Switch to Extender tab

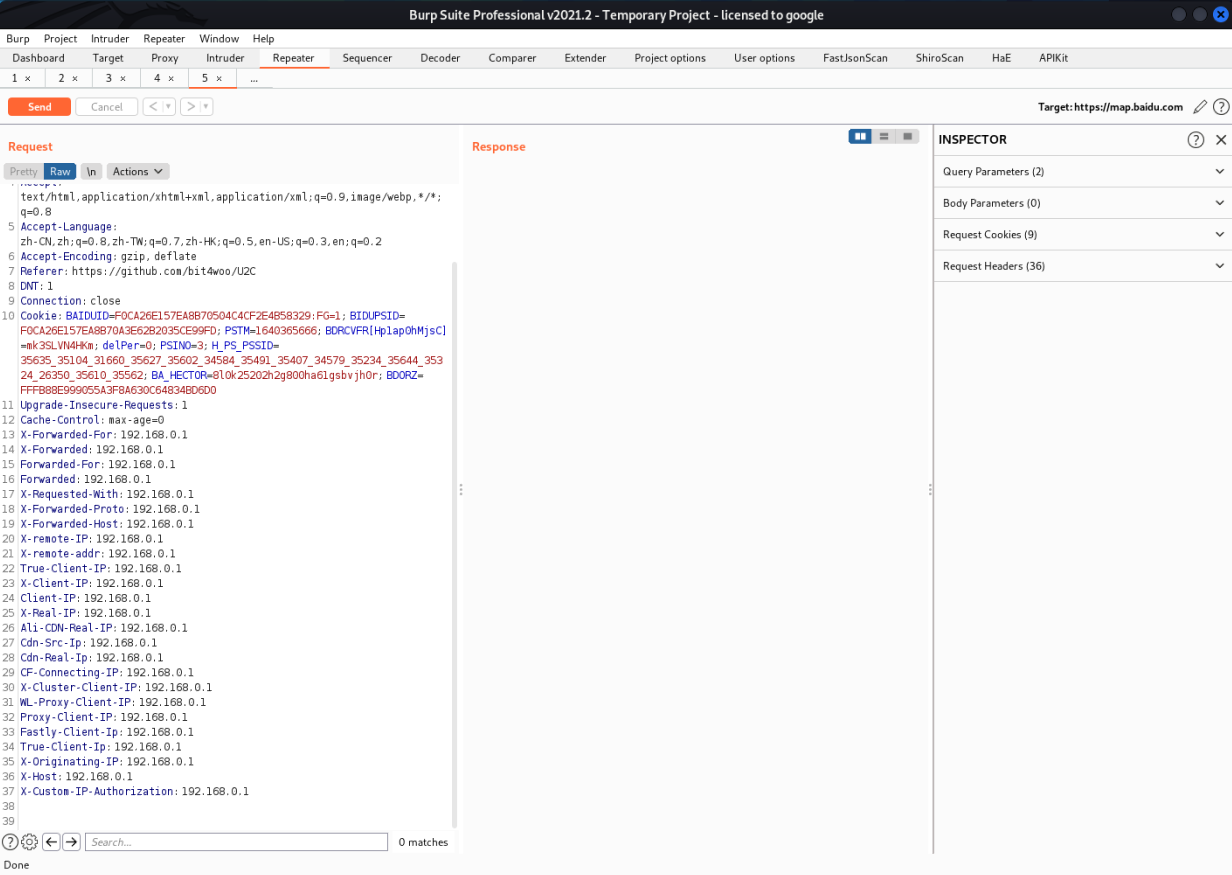click(585, 58)
